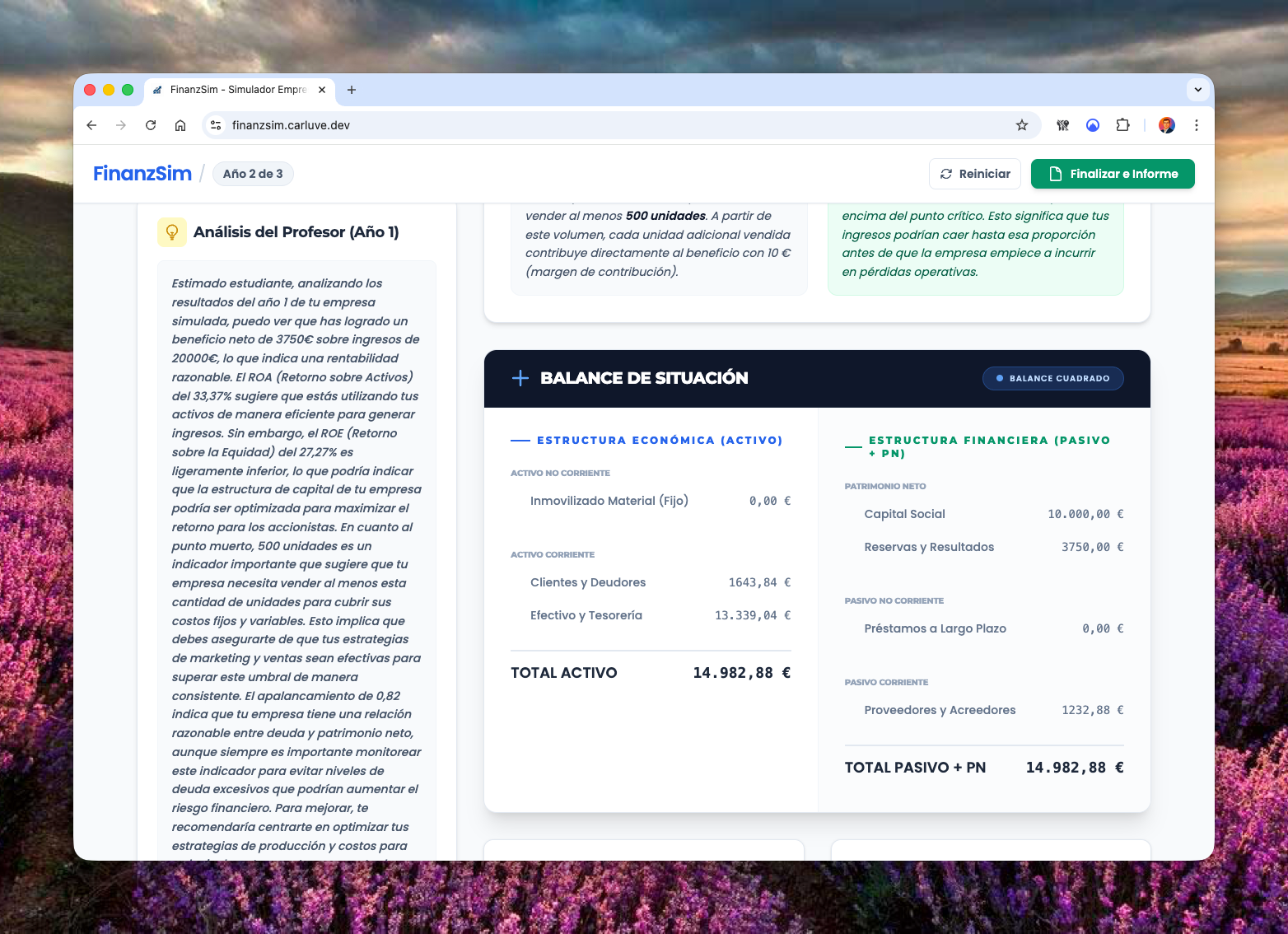Image resolution: width=1288 pixels, height=934 pixels.
Task: Click Finalizar e Informe
Action: pyautogui.click(x=1113, y=174)
